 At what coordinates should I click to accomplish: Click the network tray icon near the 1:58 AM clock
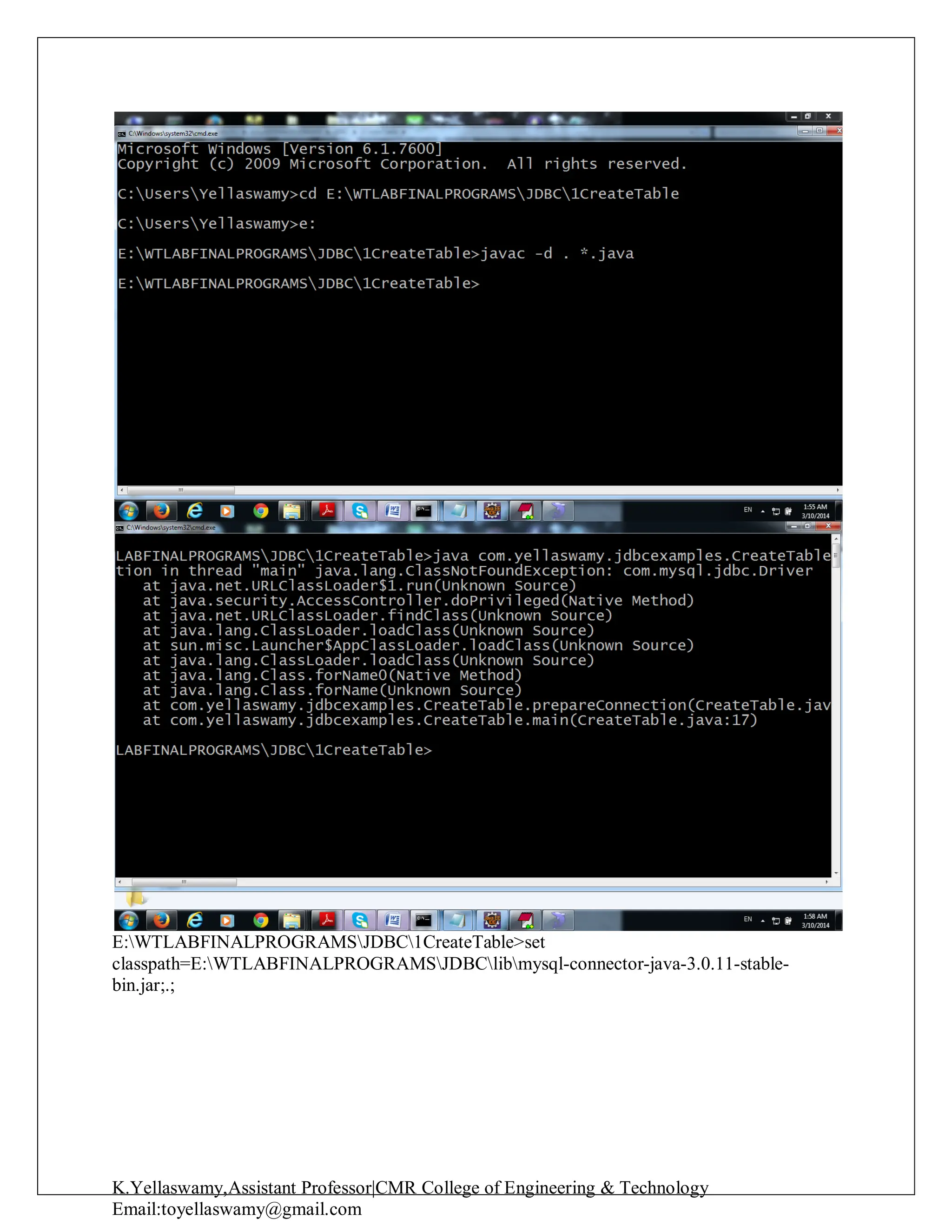coord(776,921)
